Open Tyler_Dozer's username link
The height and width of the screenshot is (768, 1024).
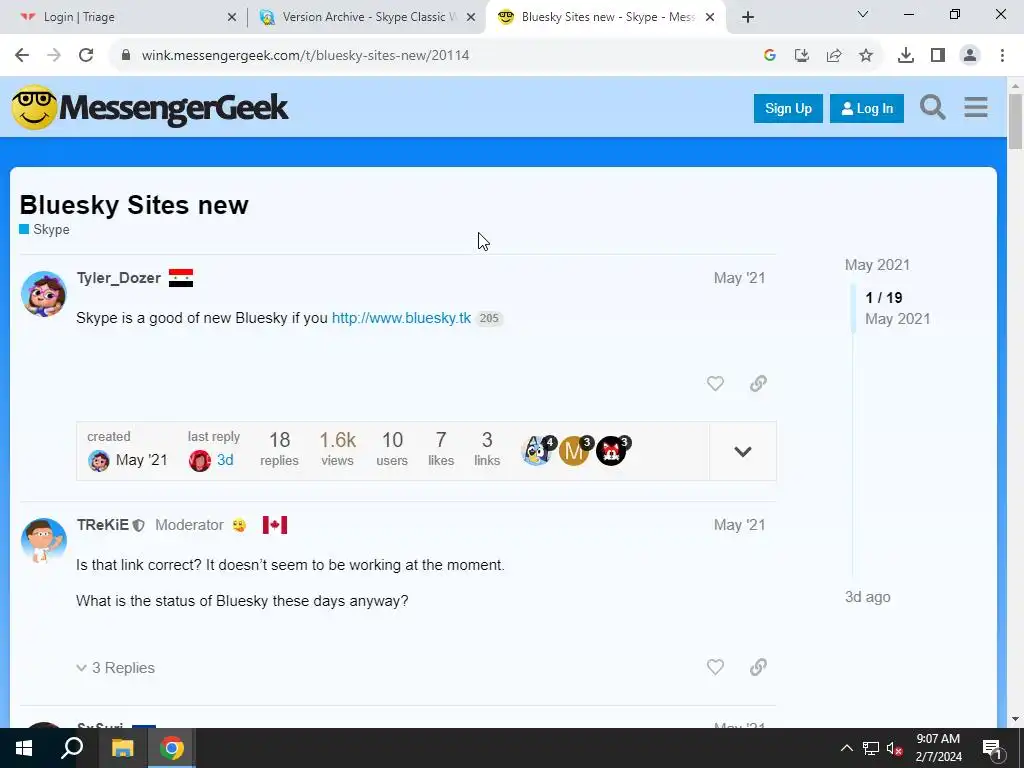click(118, 278)
